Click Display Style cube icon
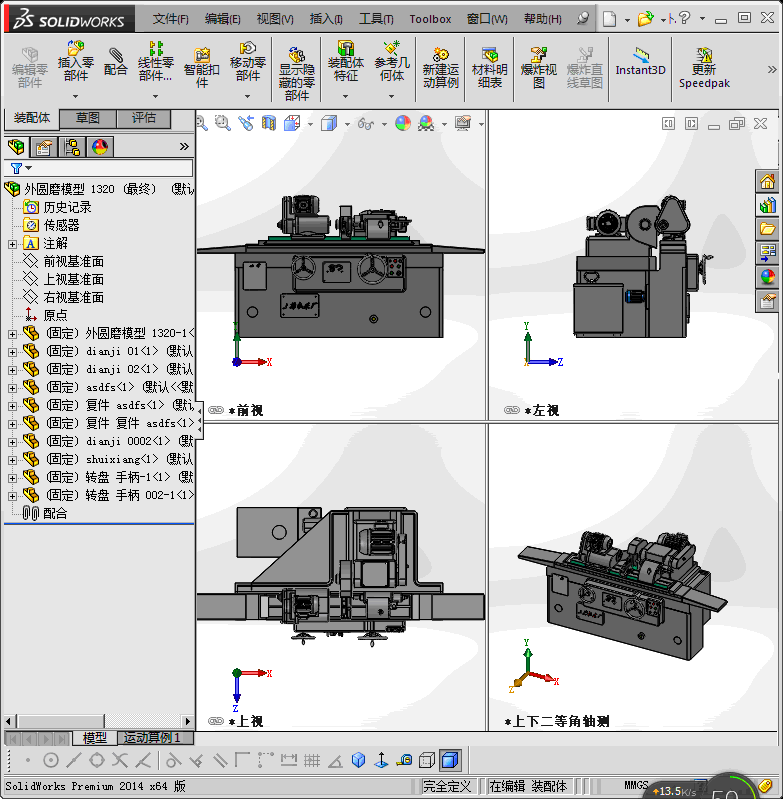 329,123
